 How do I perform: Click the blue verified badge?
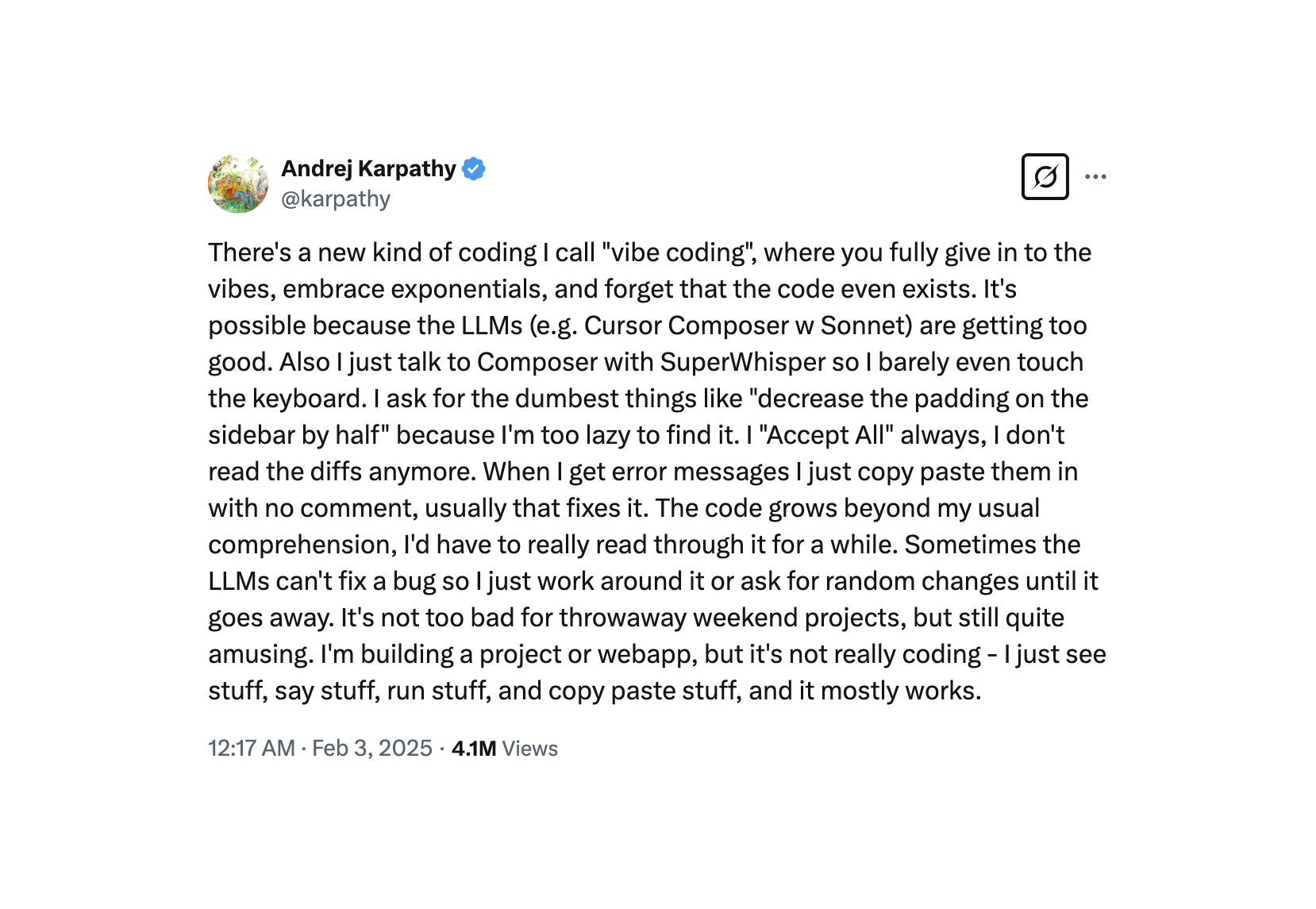coord(474,169)
